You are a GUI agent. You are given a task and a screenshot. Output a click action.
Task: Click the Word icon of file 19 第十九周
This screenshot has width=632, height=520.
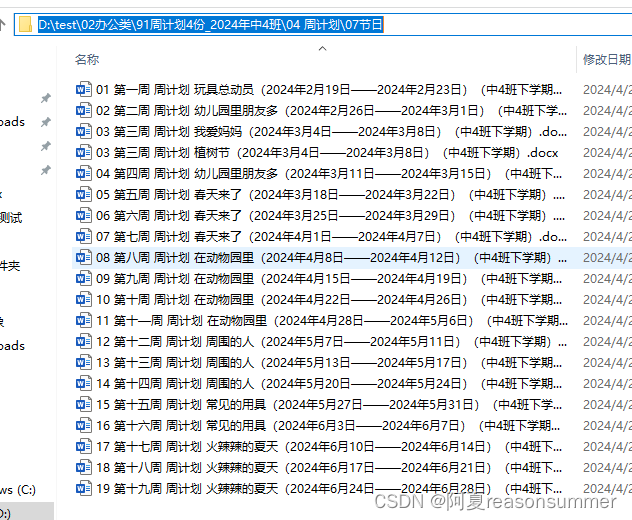[x=83, y=488]
